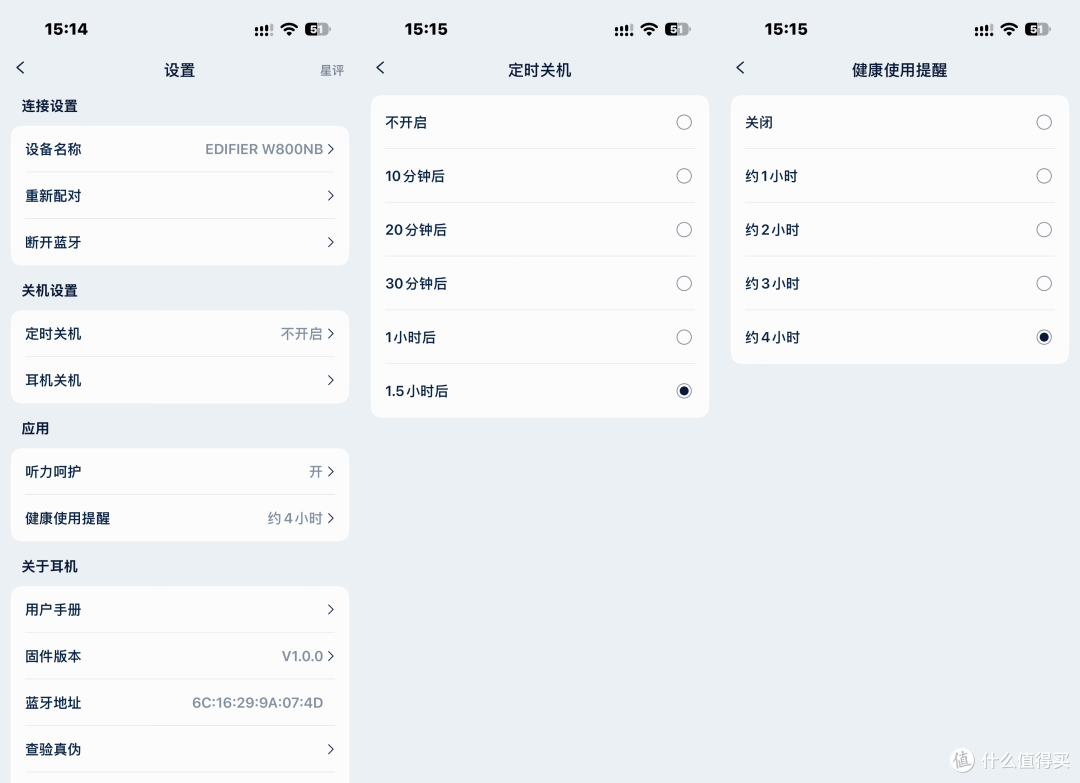The image size is (1080, 783).
Task: Select 20分钟后 shutdown timer option
Action: click(684, 230)
